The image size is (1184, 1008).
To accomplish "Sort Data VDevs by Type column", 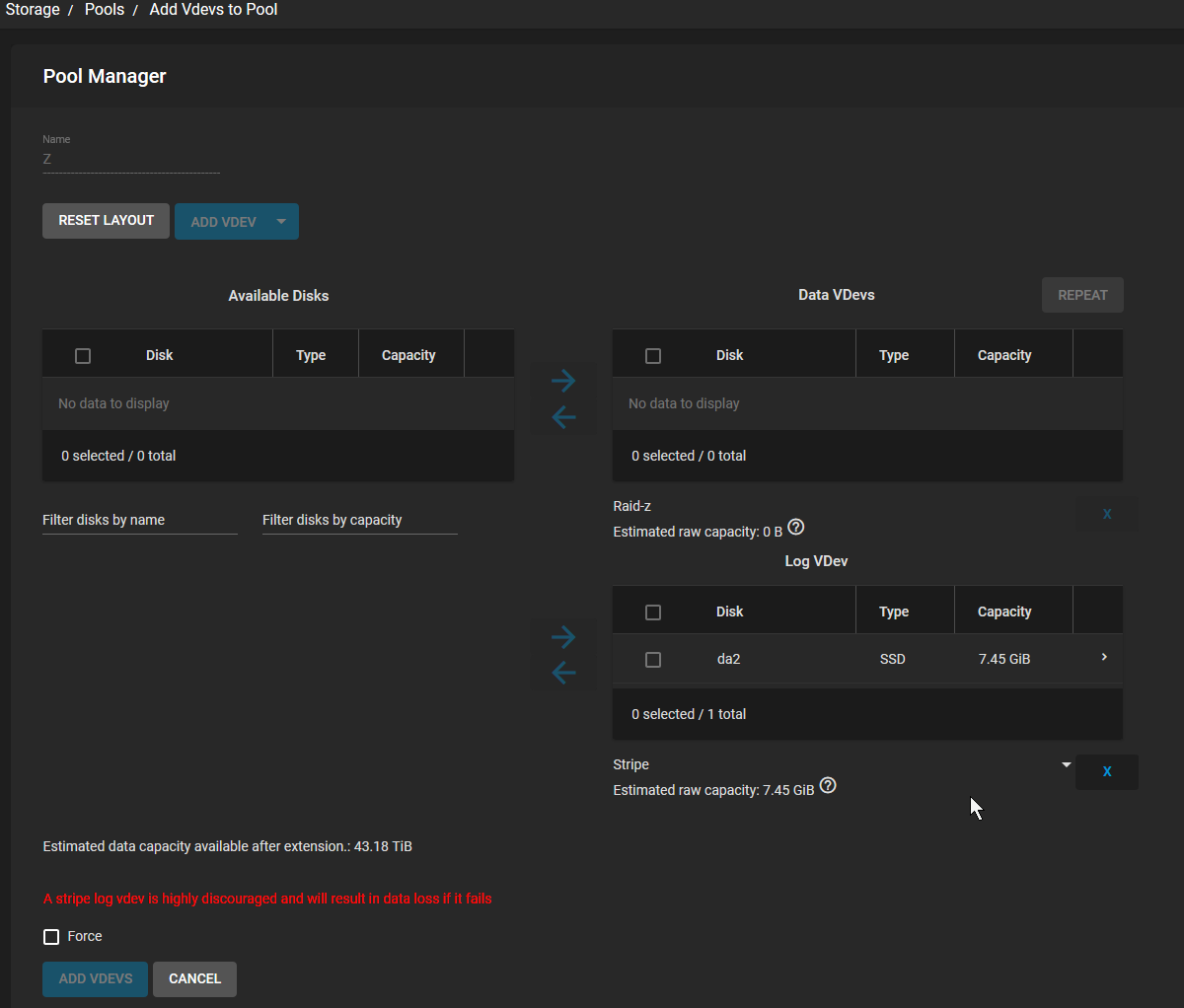I will tap(894, 355).
